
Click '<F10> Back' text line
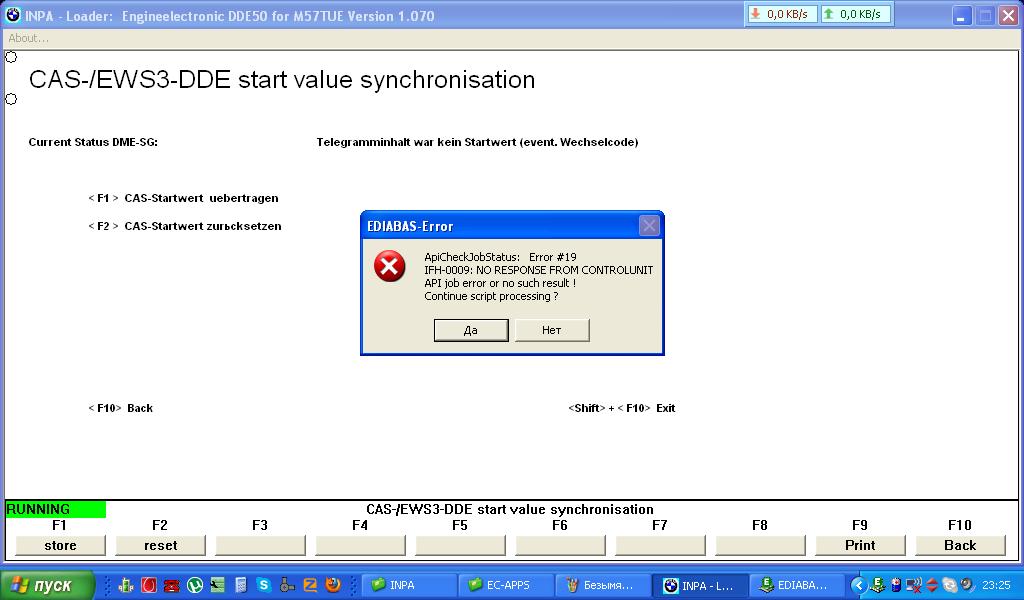pyautogui.click(x=120, y=408)
